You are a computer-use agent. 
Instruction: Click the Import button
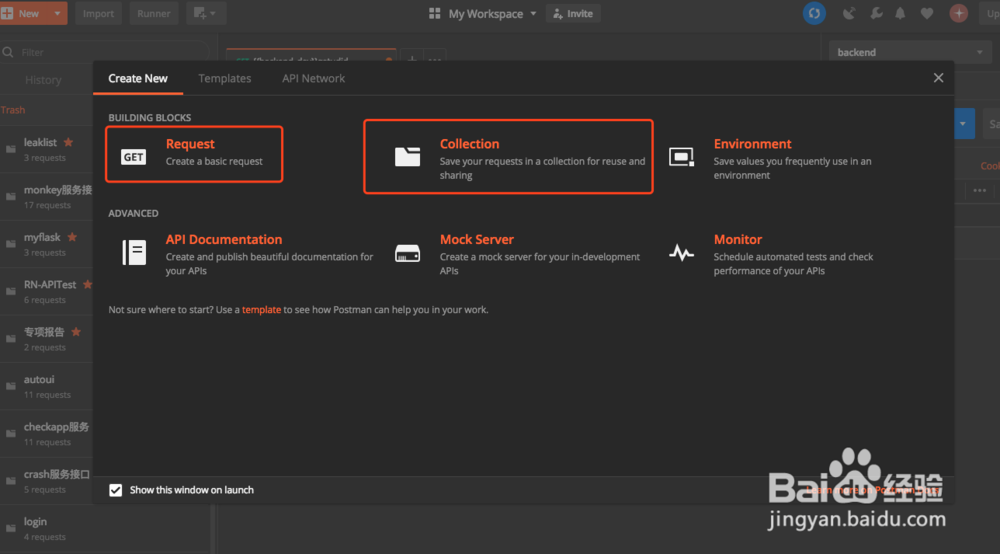[x=98, y=13]
